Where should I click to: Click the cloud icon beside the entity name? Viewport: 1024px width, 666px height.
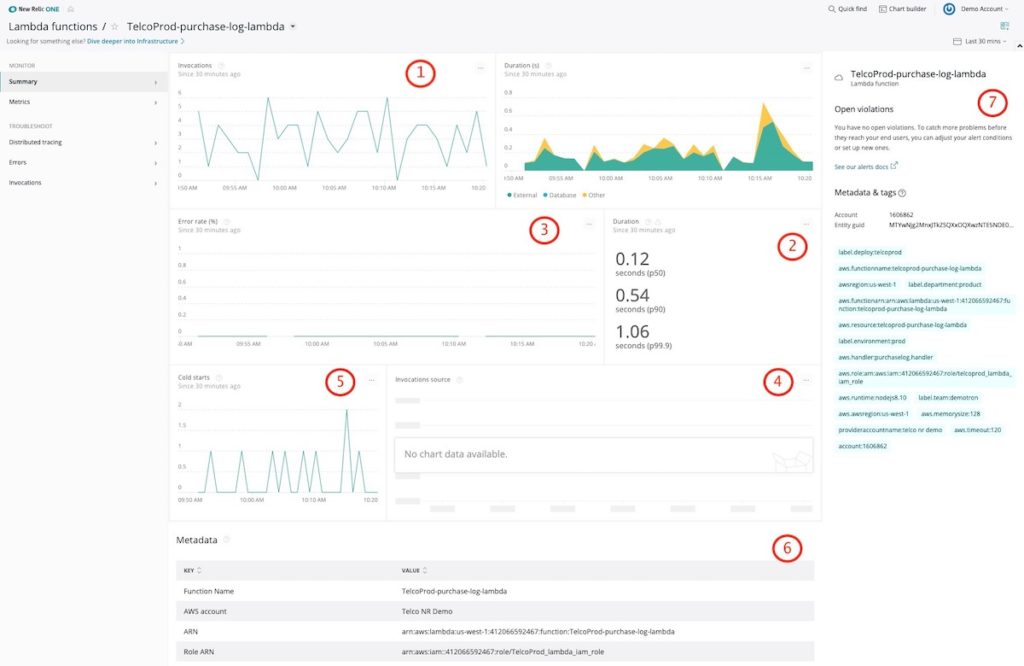tap(839, 78)
